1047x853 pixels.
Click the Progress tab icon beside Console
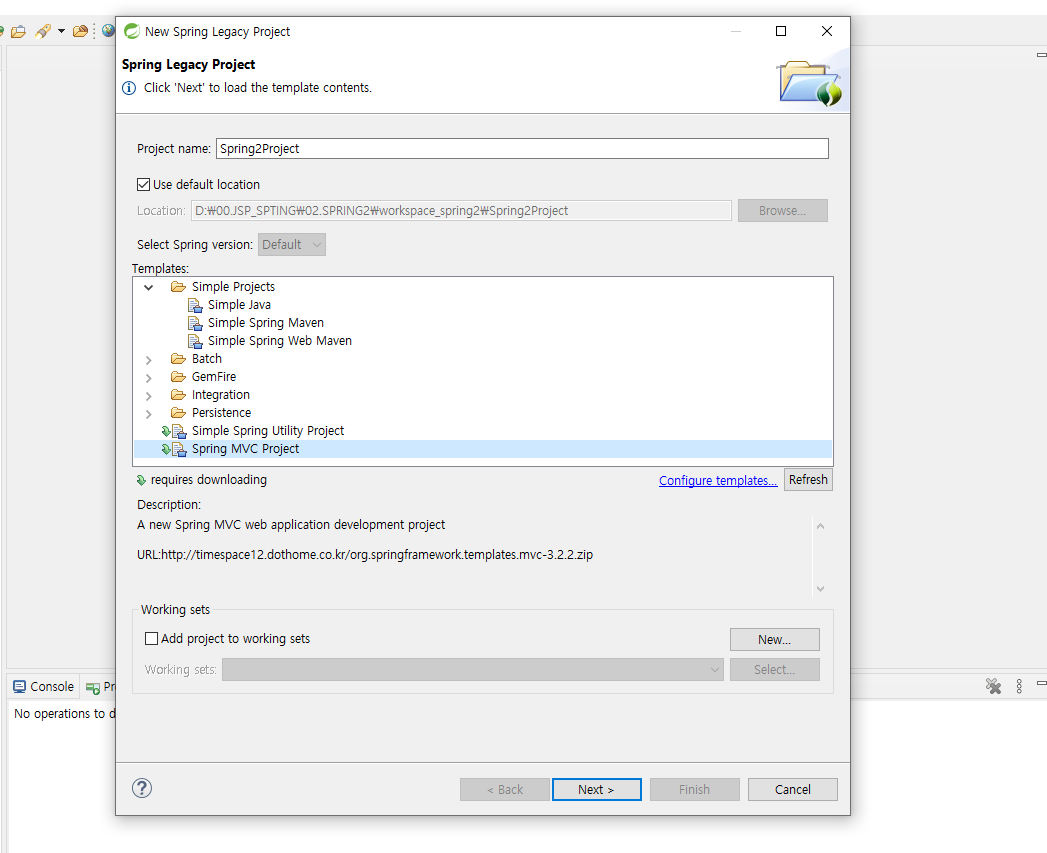(93, 687)
